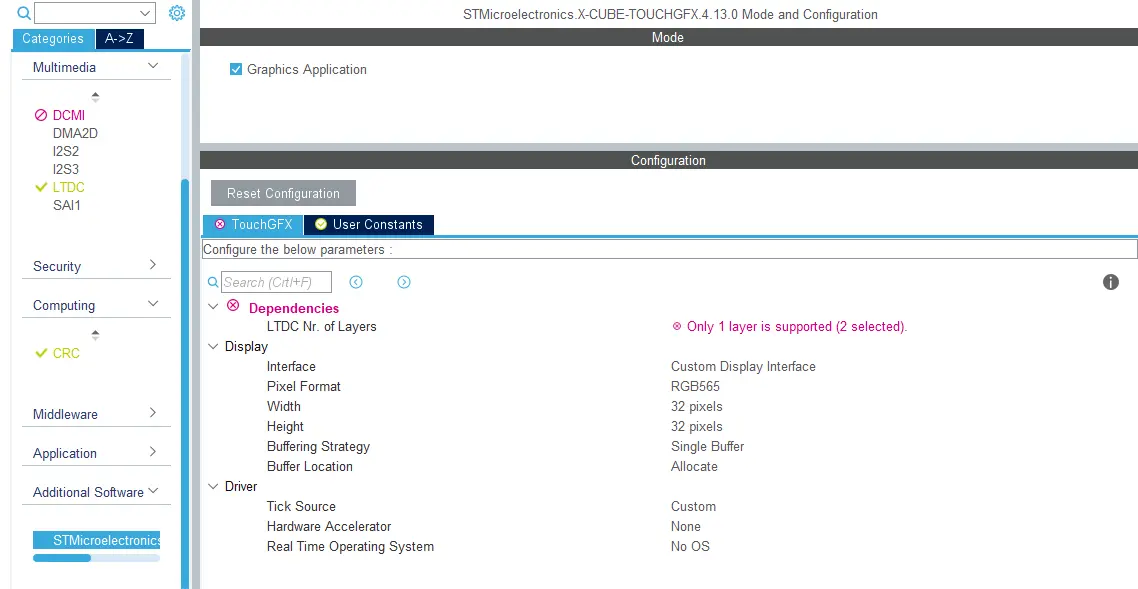The height and width of the screenshot is (589, 1138).
Task: Click the Buffering Strategy label
Action: pyautogui.click(x=318, y=447)
